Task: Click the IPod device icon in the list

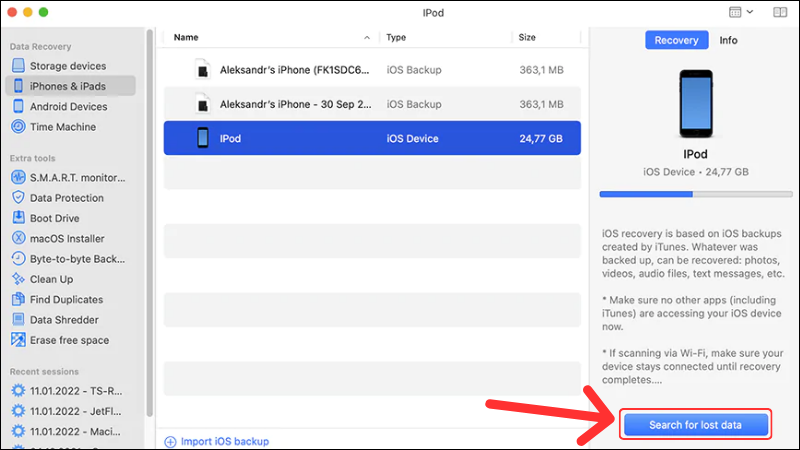Action: click(x=203, y=138)
